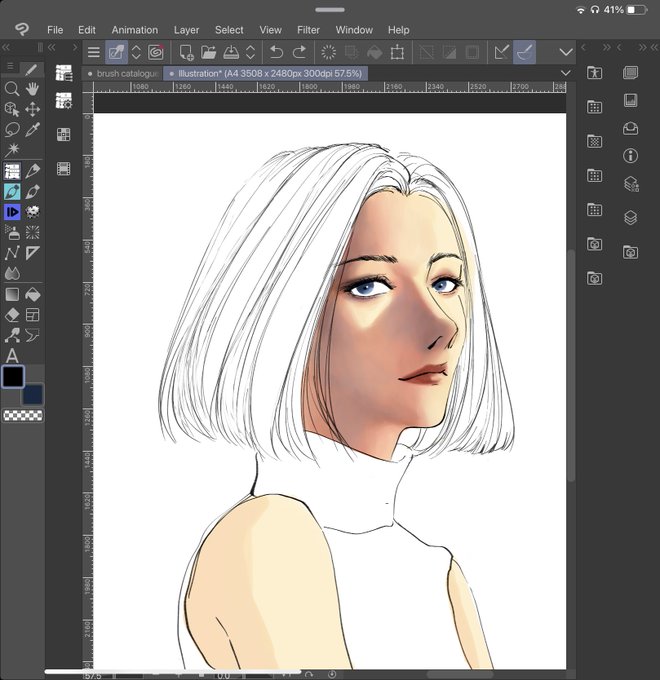The height and width of the screenshot is (680, 660).
Task: Select the focus lines tool
Action: pos(33,232)
